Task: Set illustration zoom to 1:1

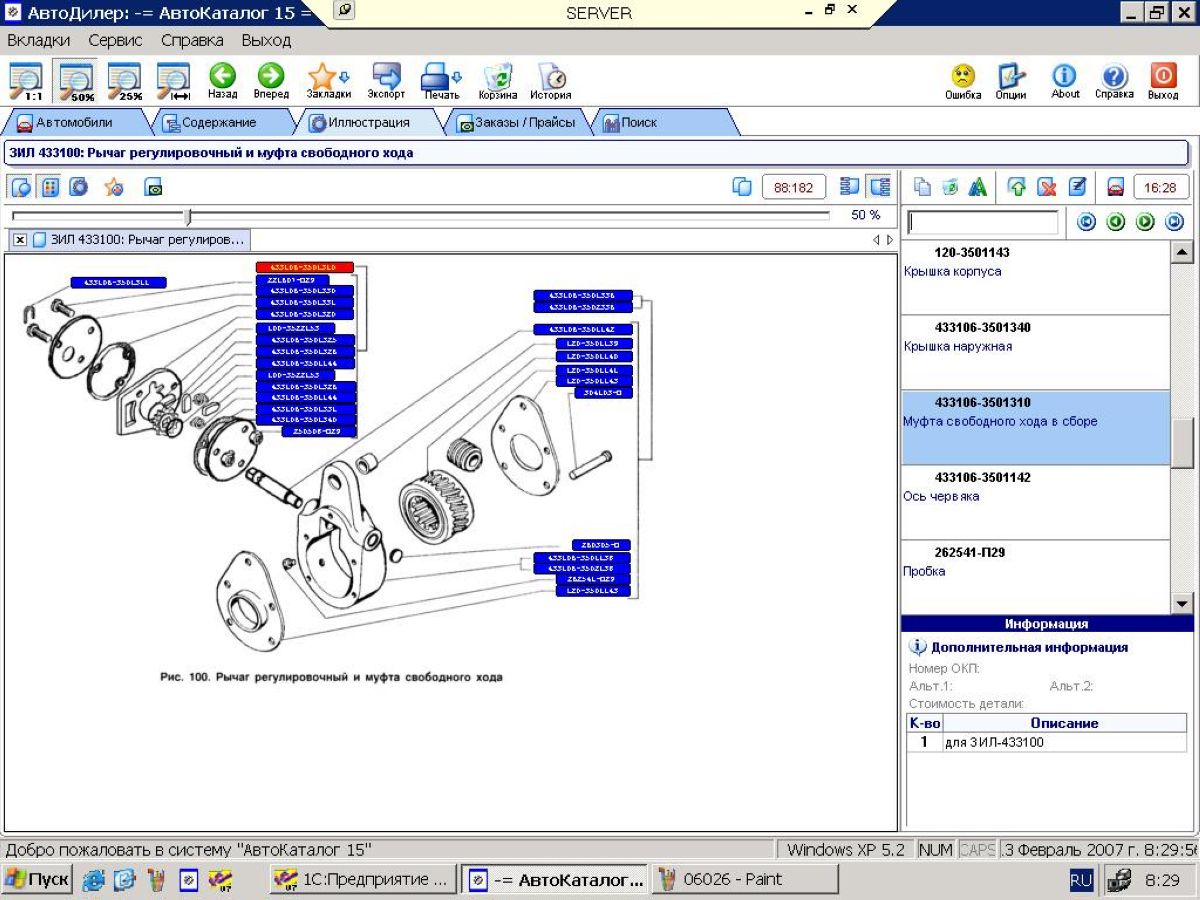Action: coord(25,81)
